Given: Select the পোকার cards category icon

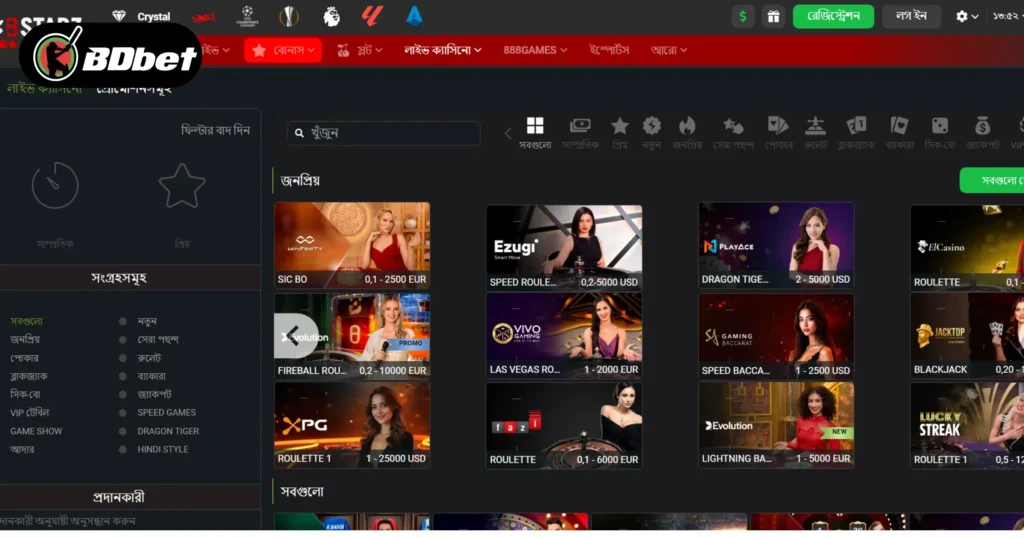Looking at the screenshot, I should pos(778,125).
